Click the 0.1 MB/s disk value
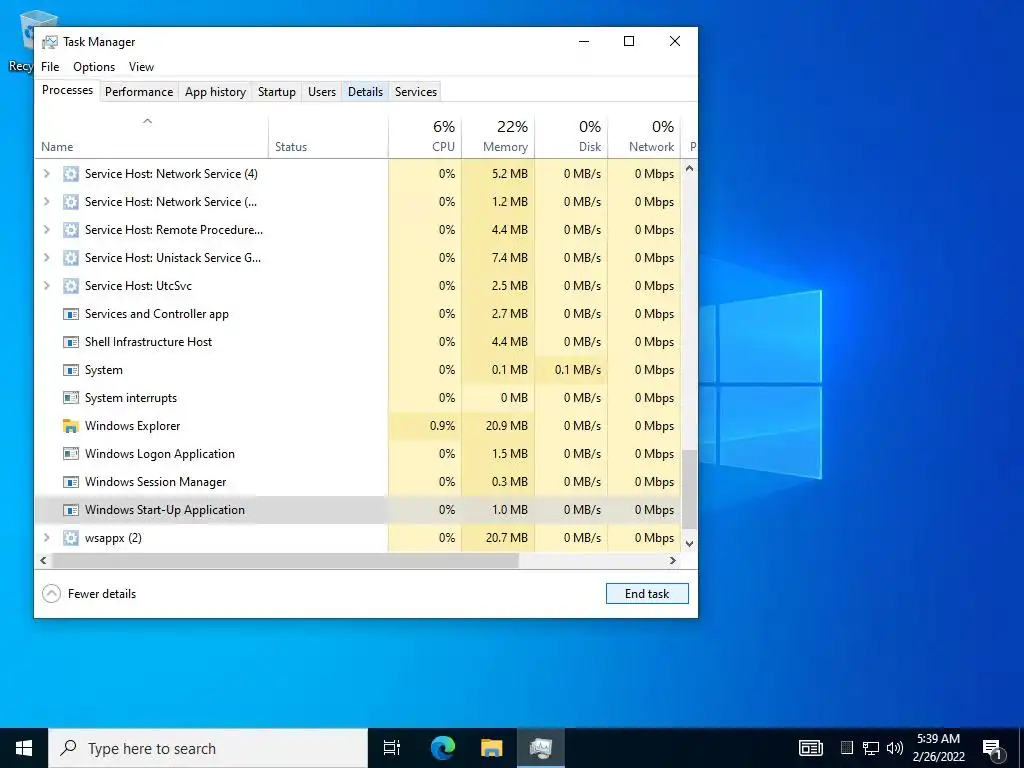The height and width of the screenshot is (768, 1024). [578, 370]
